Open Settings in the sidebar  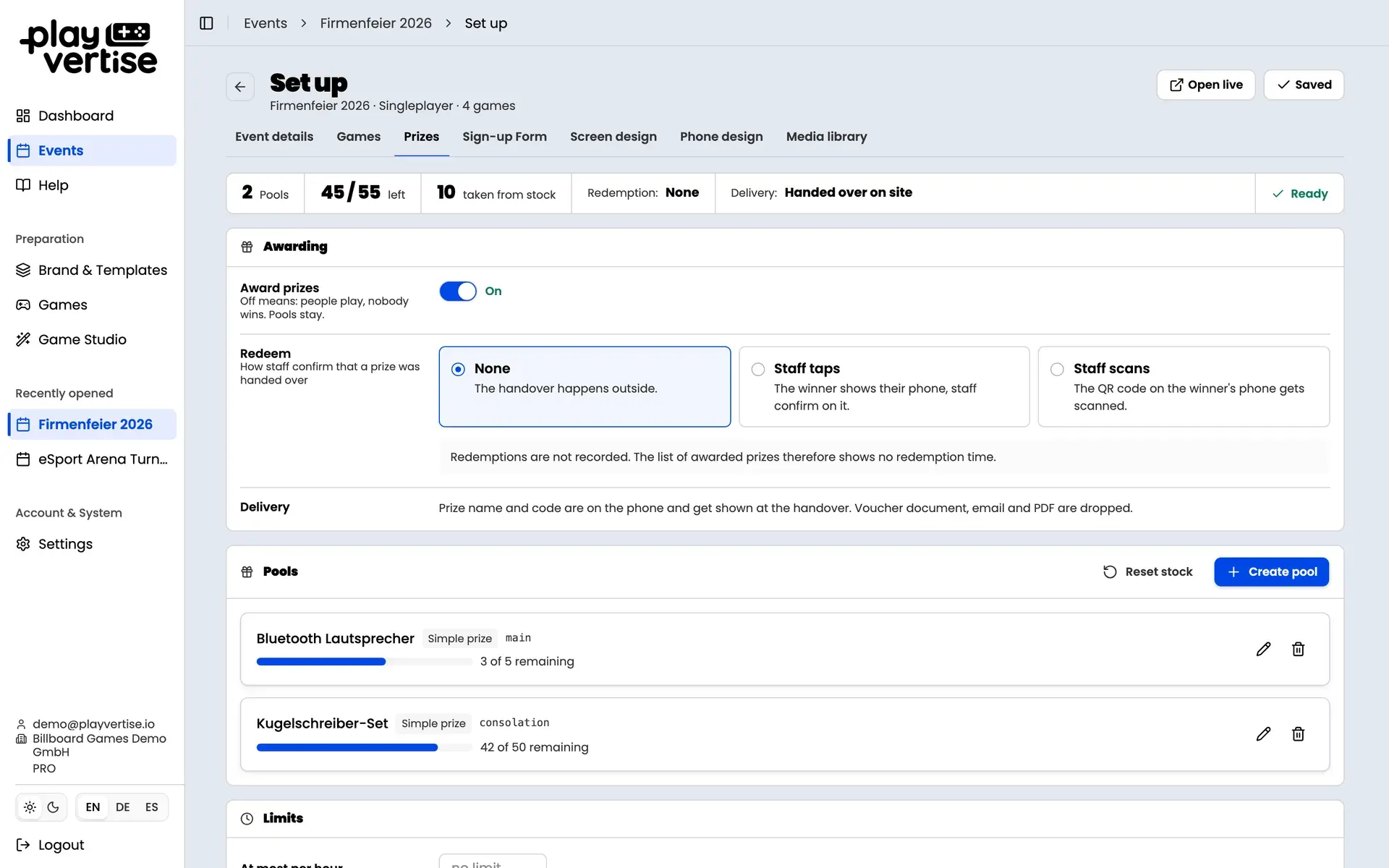tap(92, 544)
